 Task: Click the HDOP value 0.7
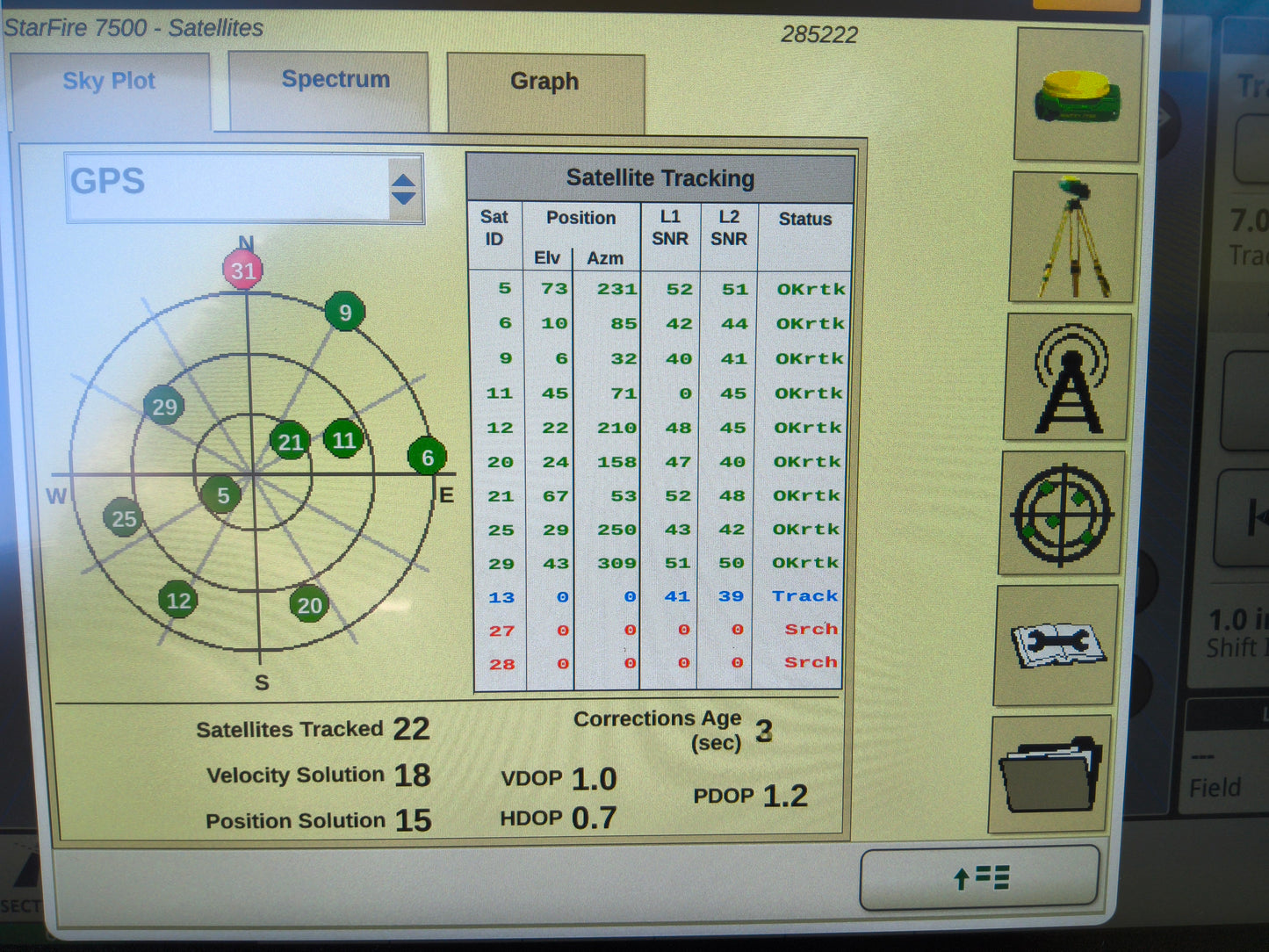click(595, 819)
